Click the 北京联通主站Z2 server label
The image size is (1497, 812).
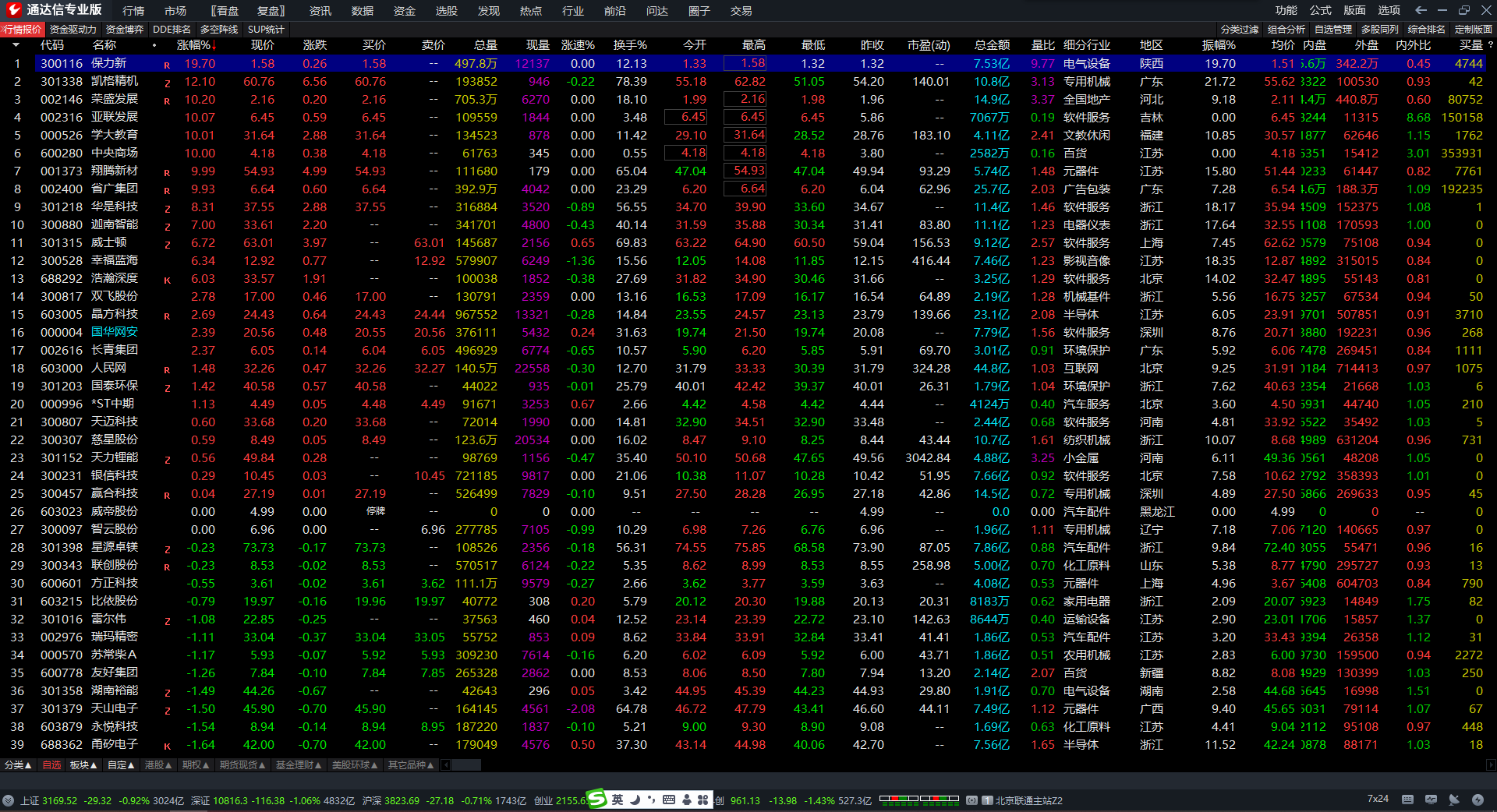(1029, 800)
